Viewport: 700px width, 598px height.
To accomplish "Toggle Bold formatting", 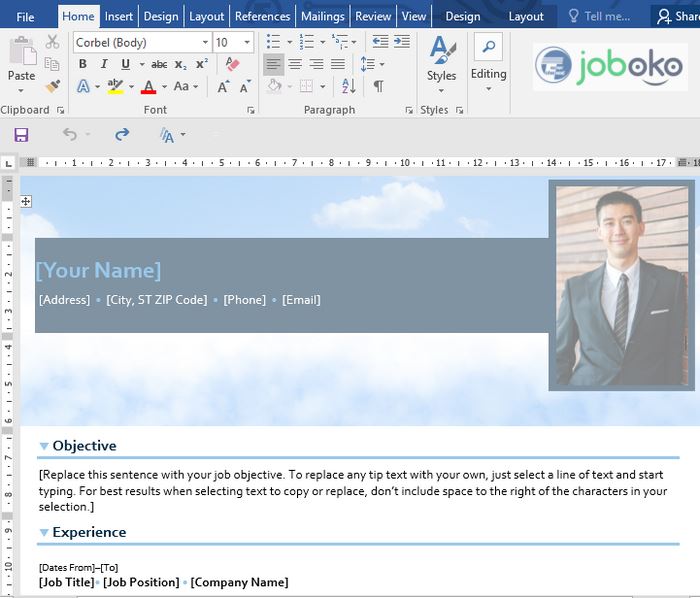I will pos(83,64).
